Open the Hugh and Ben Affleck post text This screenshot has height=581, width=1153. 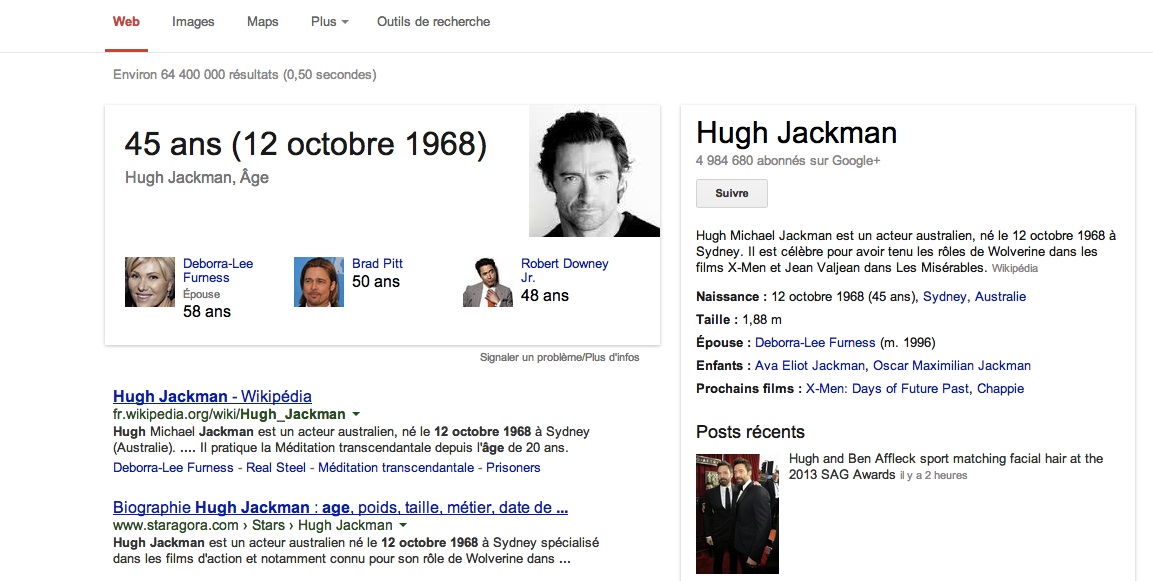tap(946, 466)
